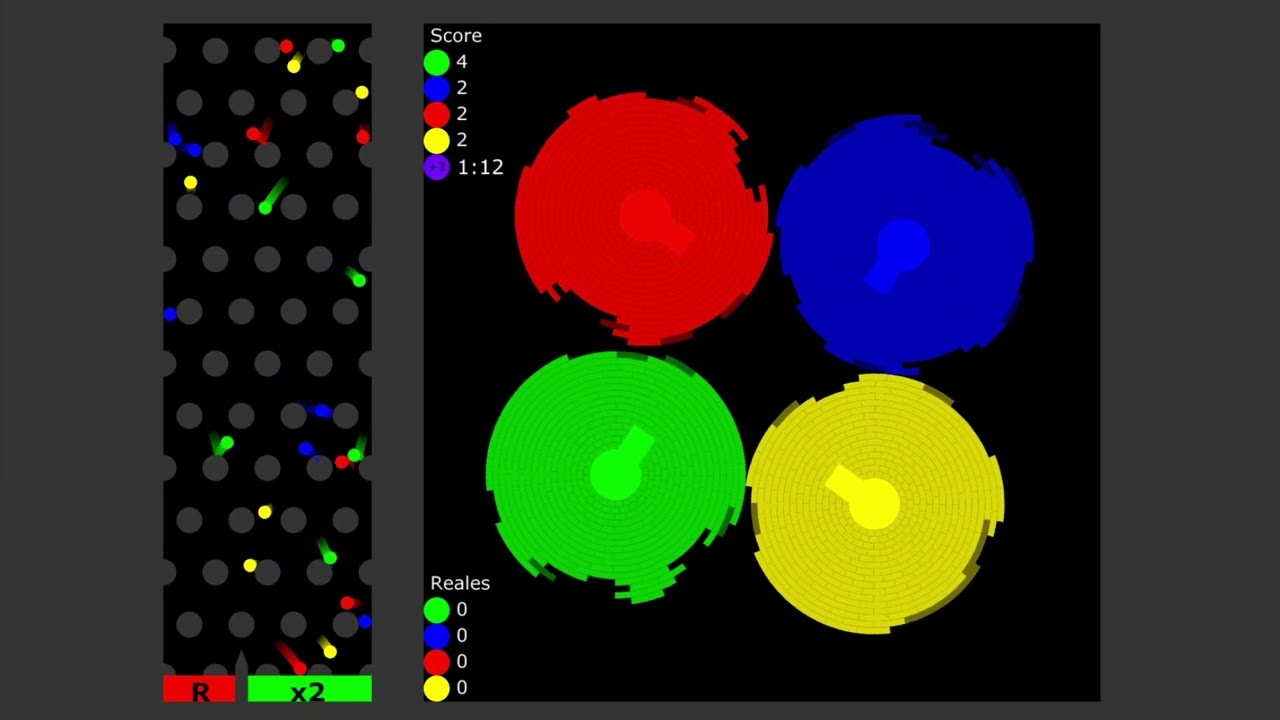Click the red score circle icon

point(437,114)
